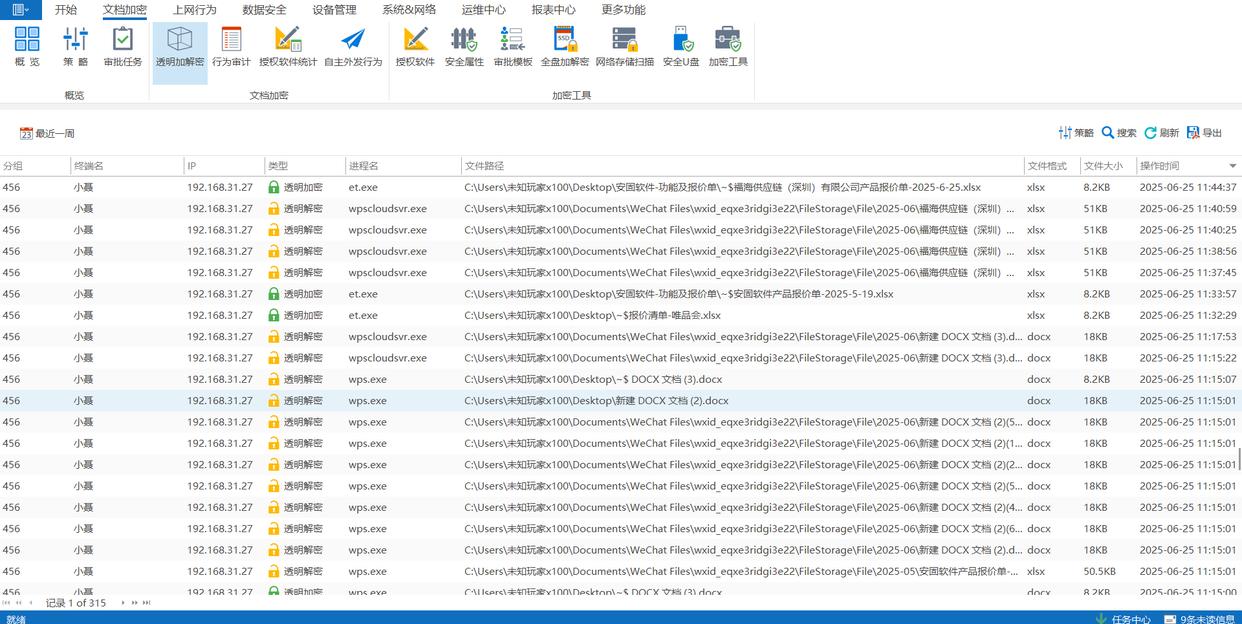Click the 行为审计 icon

click(231, 47)
